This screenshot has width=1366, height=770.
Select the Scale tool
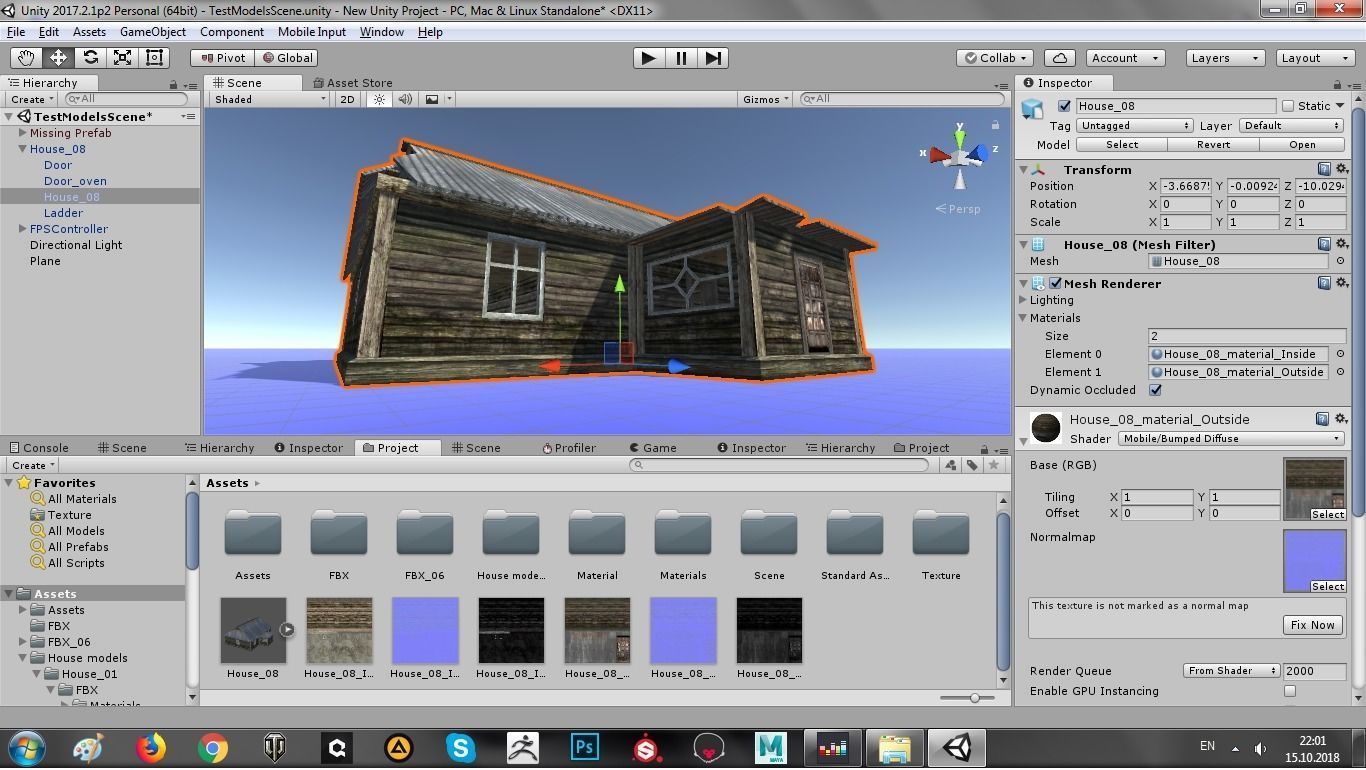pos(122,58)
